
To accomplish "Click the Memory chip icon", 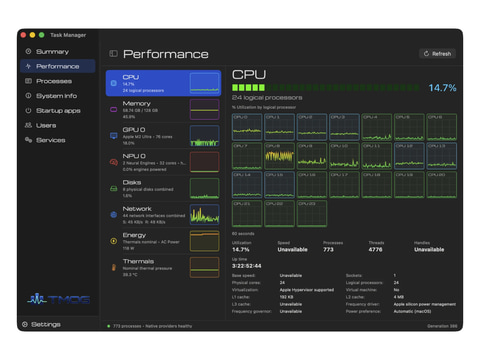I will [x=113, y=109].
